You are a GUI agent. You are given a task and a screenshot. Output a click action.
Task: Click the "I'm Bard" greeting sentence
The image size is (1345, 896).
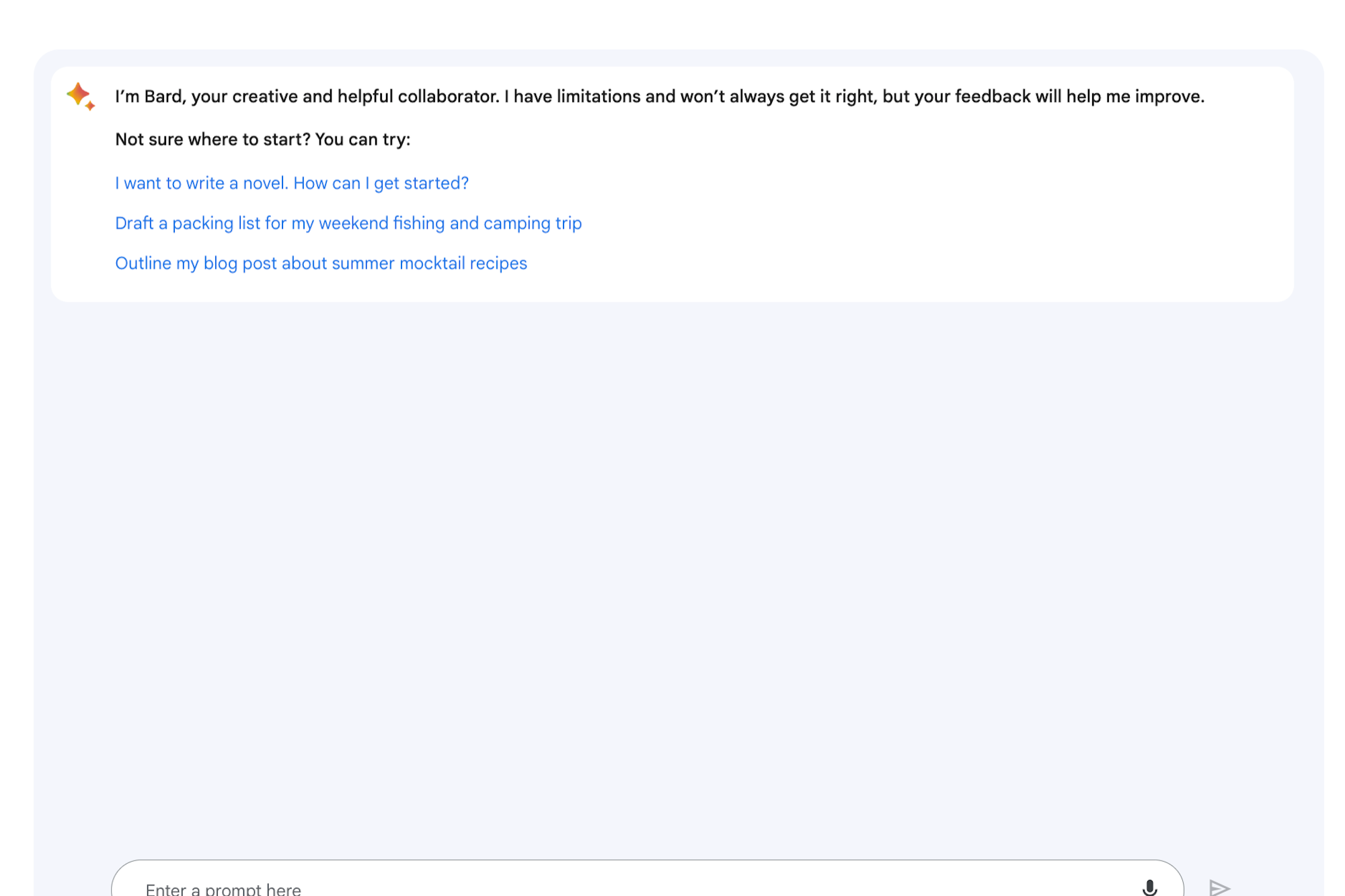click(x=659, y=97)
